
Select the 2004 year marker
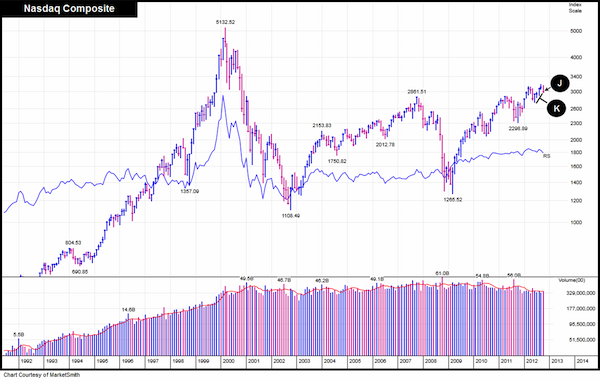coord(329,361)
